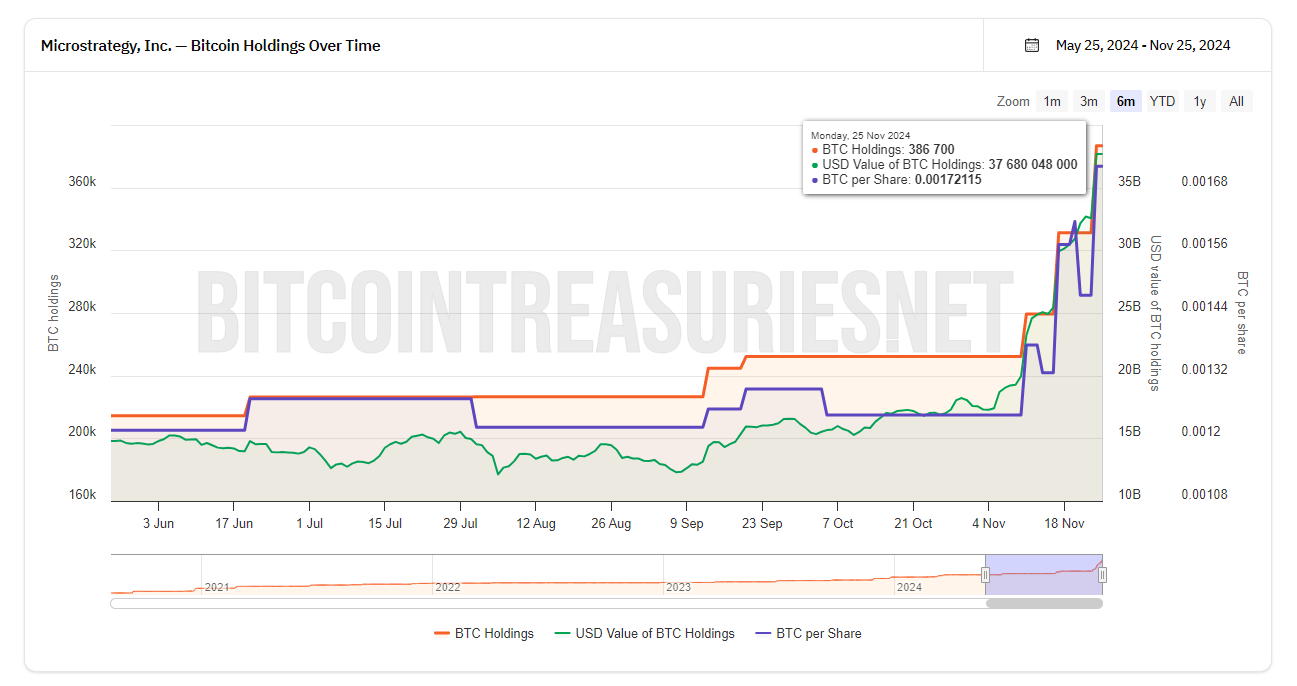
Task: Click the 160k y-axis label
Action: pos(82,495)
